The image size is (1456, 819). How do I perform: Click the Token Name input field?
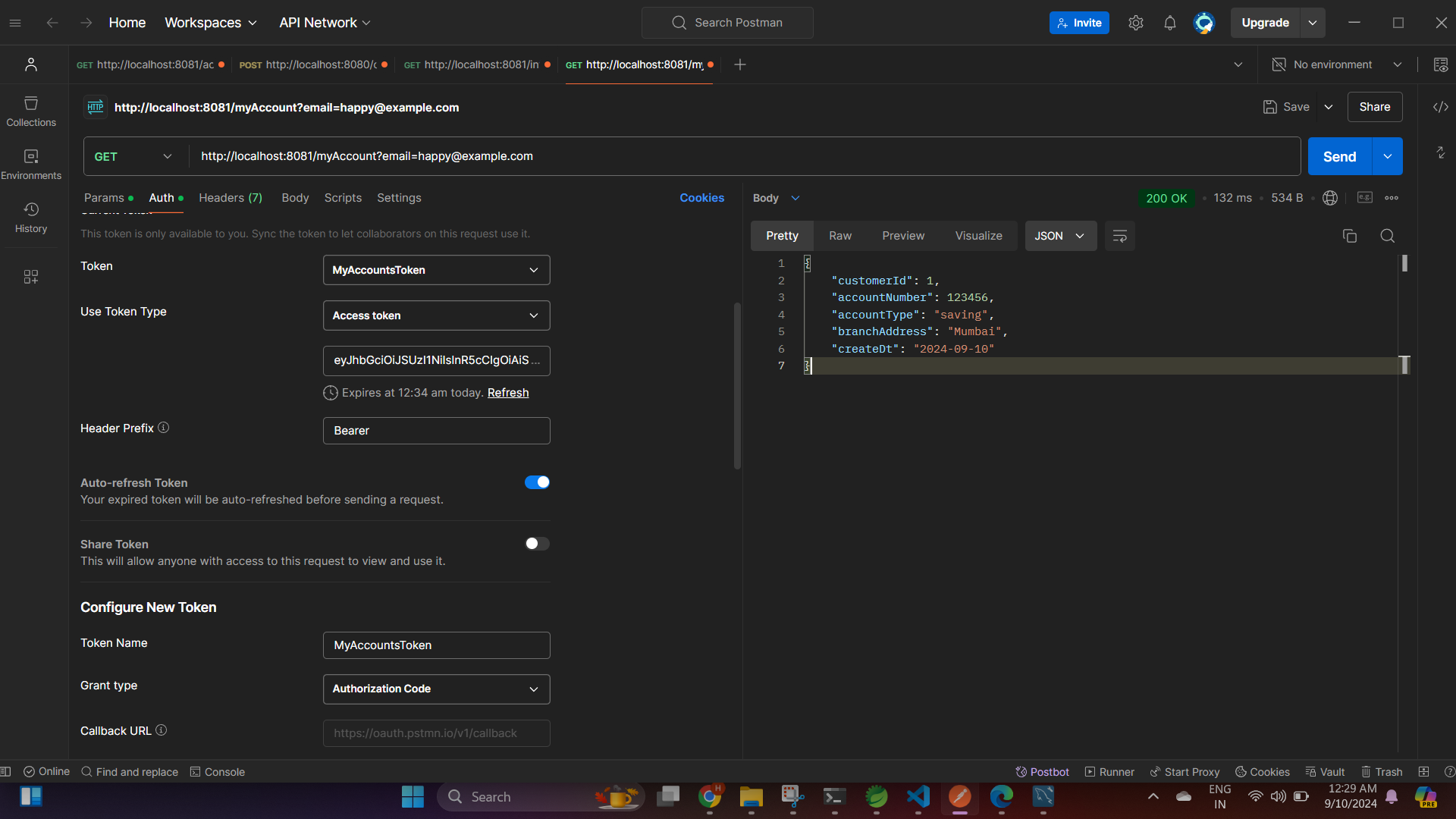pyautogui.click(x=437, y=645)
